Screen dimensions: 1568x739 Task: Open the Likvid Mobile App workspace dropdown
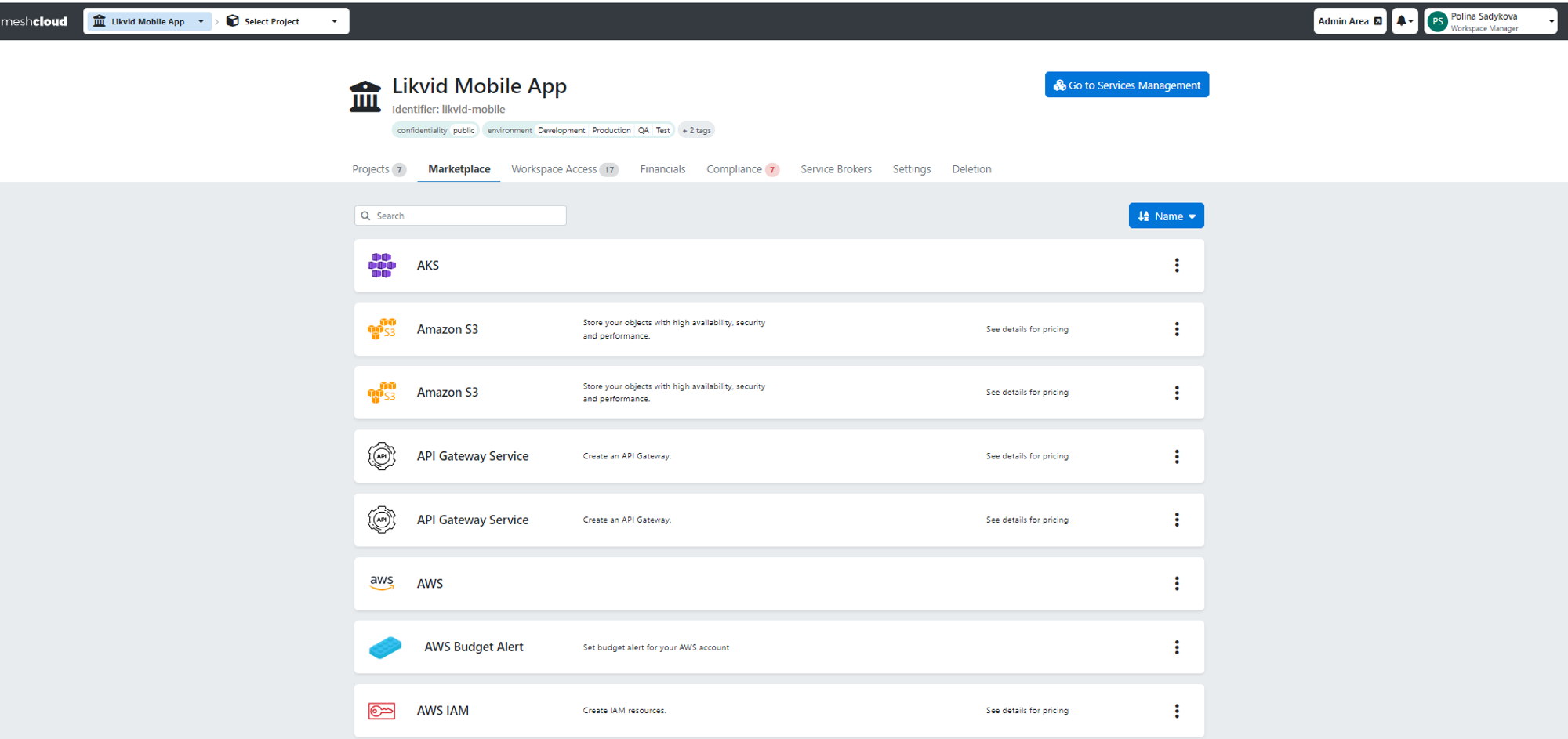tap(147, 21)
